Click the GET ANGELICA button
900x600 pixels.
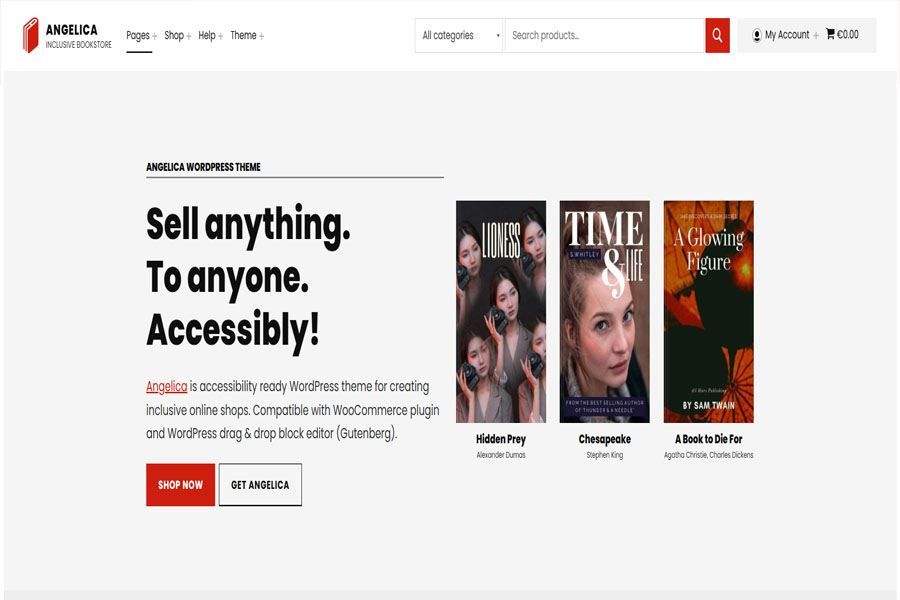(260, 484)
